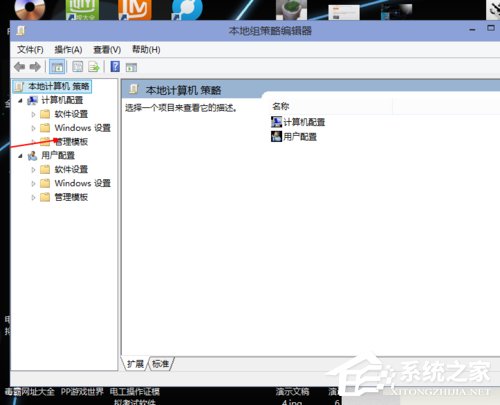The width and height of the screenshot is (500, 405).
Task: Click the 软件设置 folder icon under 计算机配置
Action: (x=45, y=114)
